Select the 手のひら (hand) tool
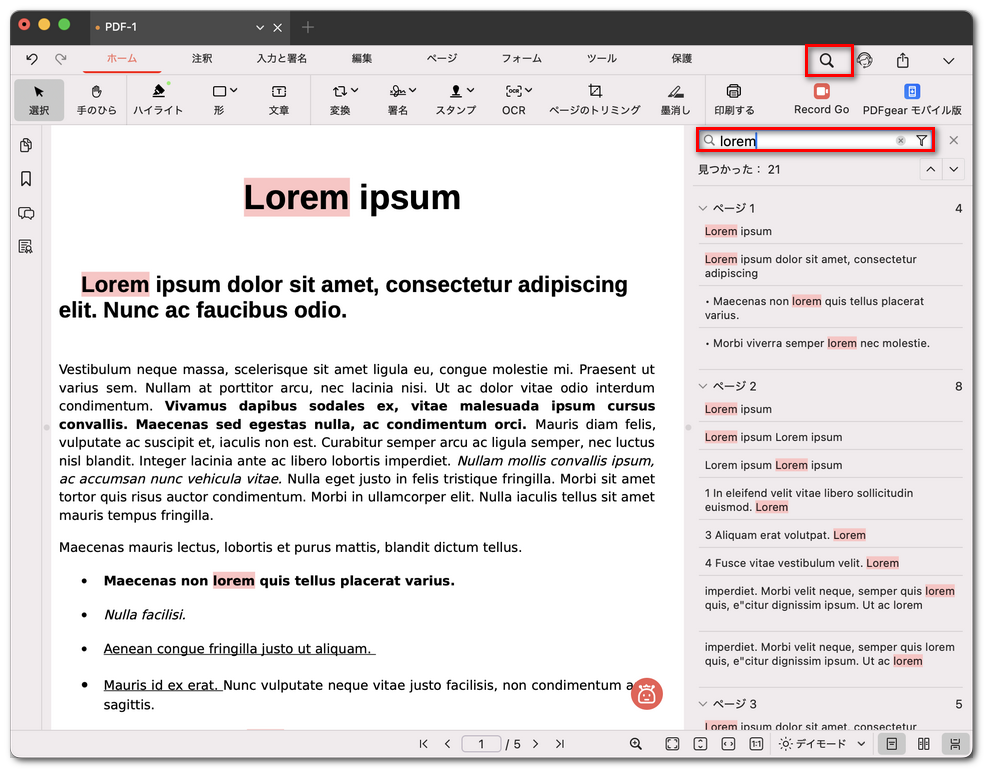 [x=96, y=100]
